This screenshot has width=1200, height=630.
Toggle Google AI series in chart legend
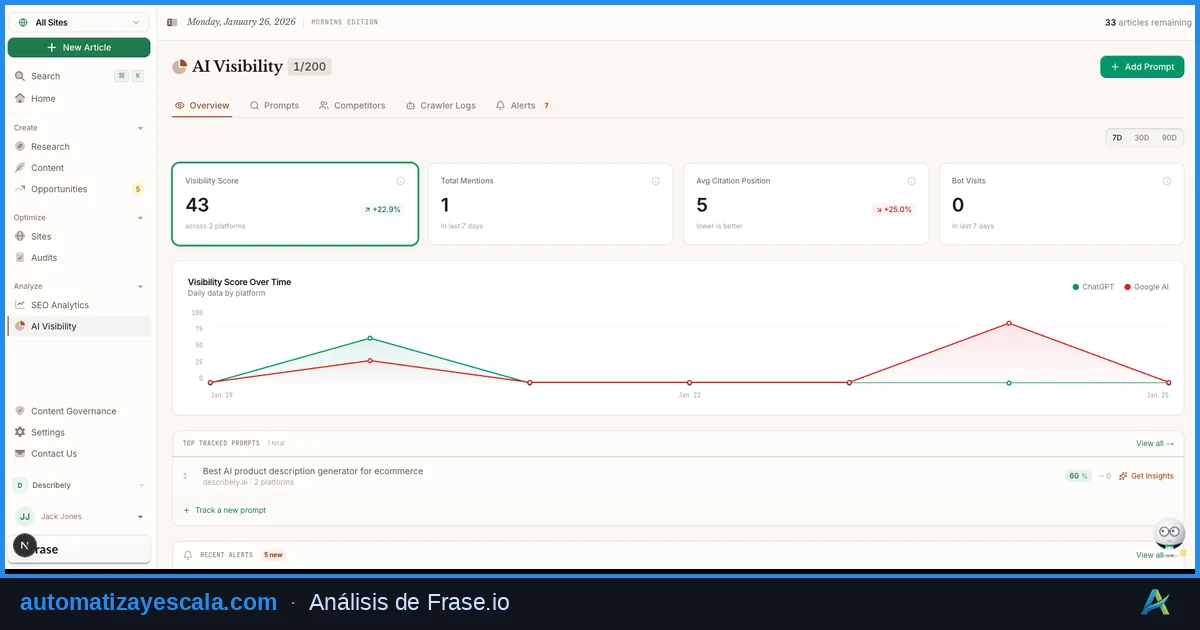[x=1147, y=287]
